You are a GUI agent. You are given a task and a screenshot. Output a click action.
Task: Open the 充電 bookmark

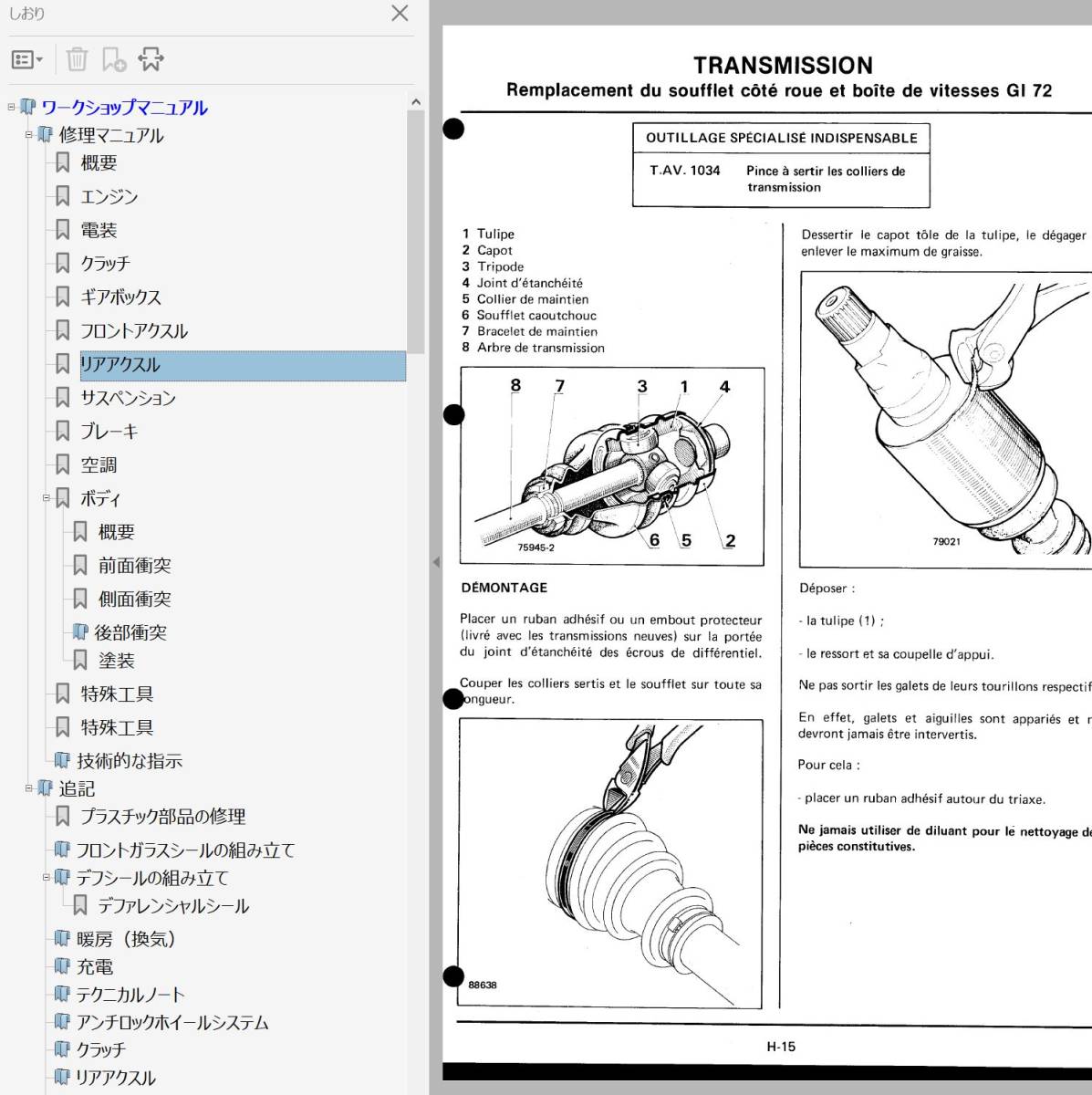click(x=95, y=966)
